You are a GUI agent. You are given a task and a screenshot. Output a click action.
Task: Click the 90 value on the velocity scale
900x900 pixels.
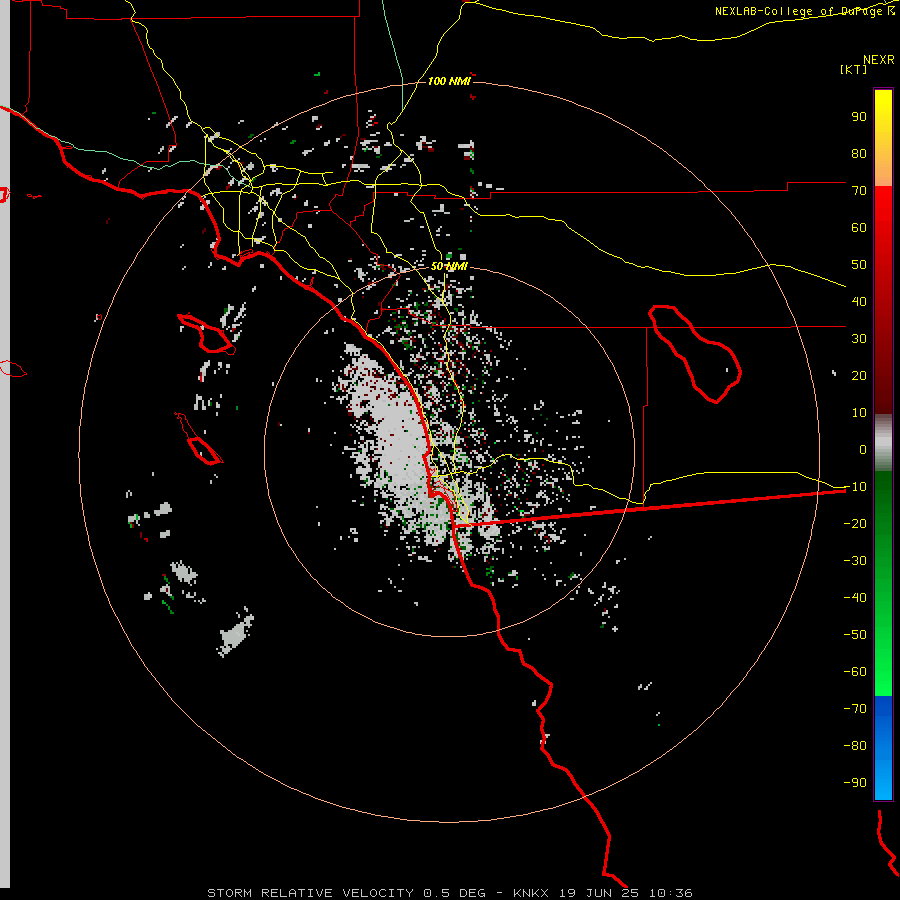pyautogui.click(x=859, y=117)
